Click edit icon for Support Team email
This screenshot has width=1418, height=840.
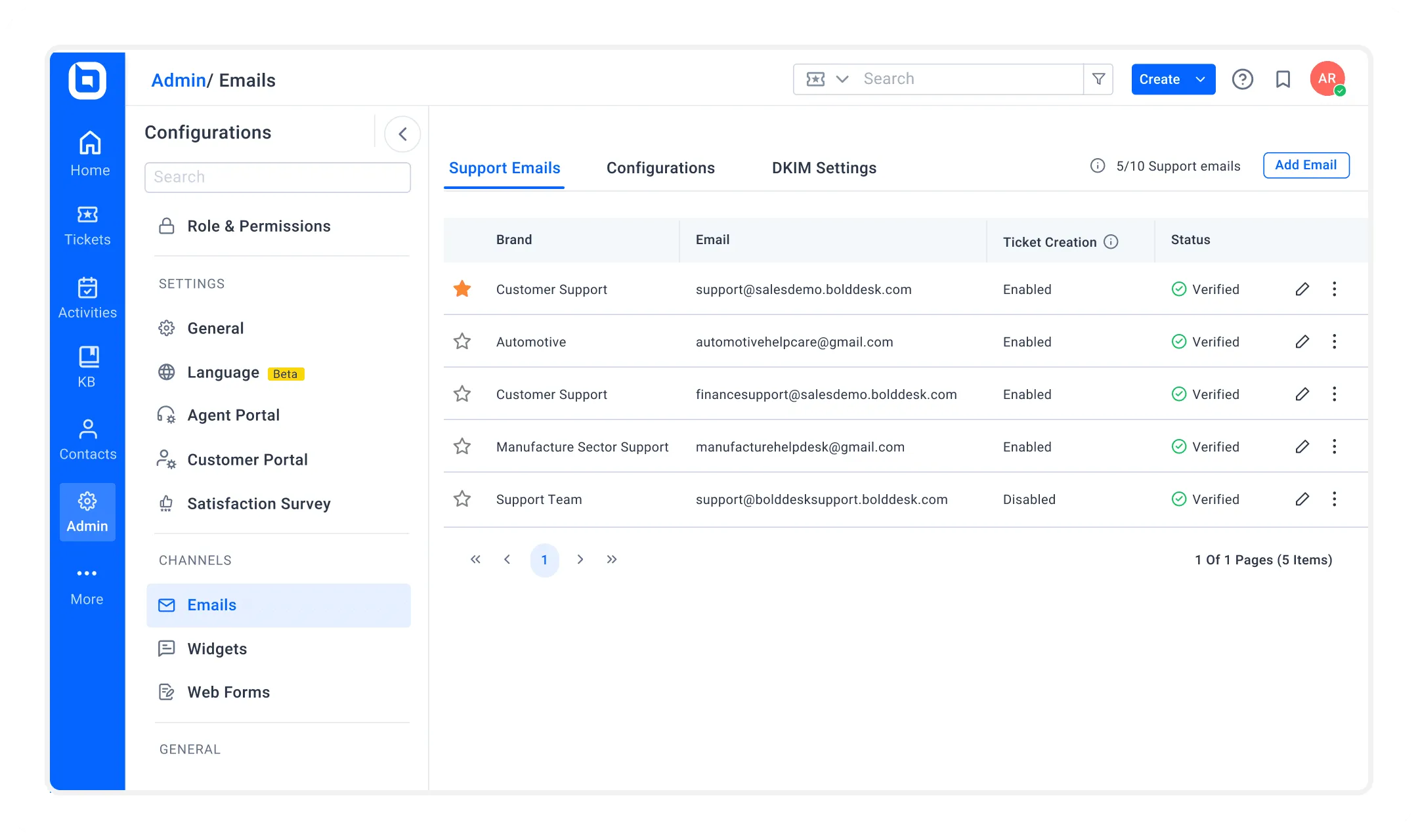(1302, 499)
